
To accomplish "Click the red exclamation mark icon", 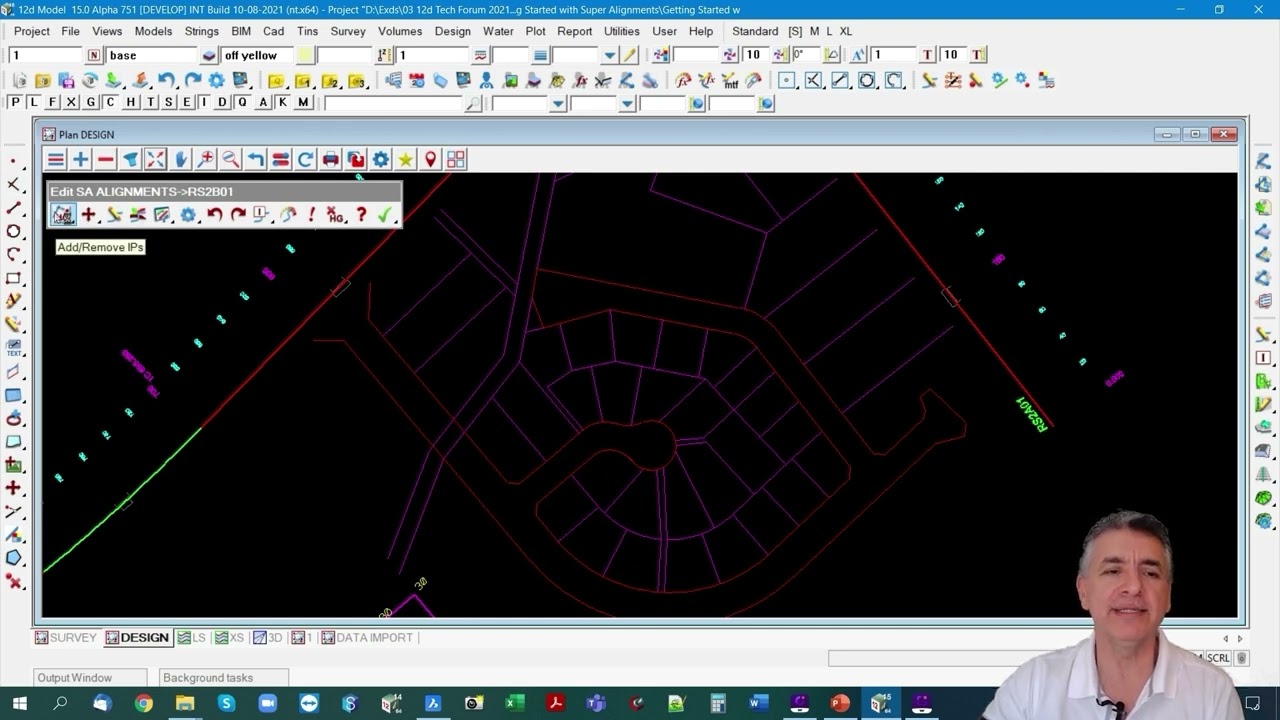I will (x=312, y=215).
